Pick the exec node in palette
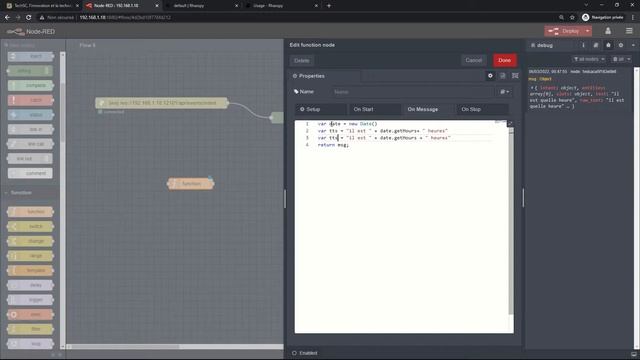Screen dimensions: 640x360 [30, 315]
